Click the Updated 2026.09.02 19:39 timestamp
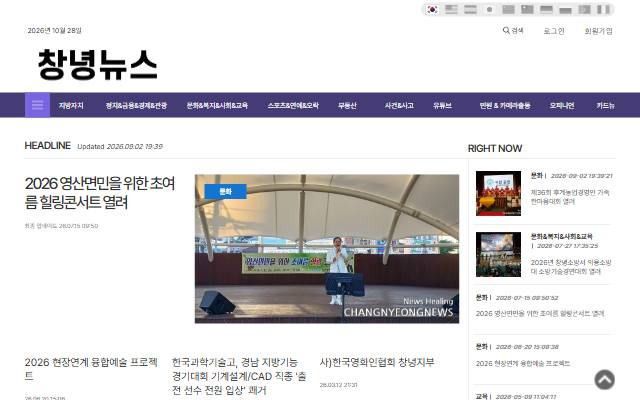This screenshot has height=400, width=640. [120, 146]
